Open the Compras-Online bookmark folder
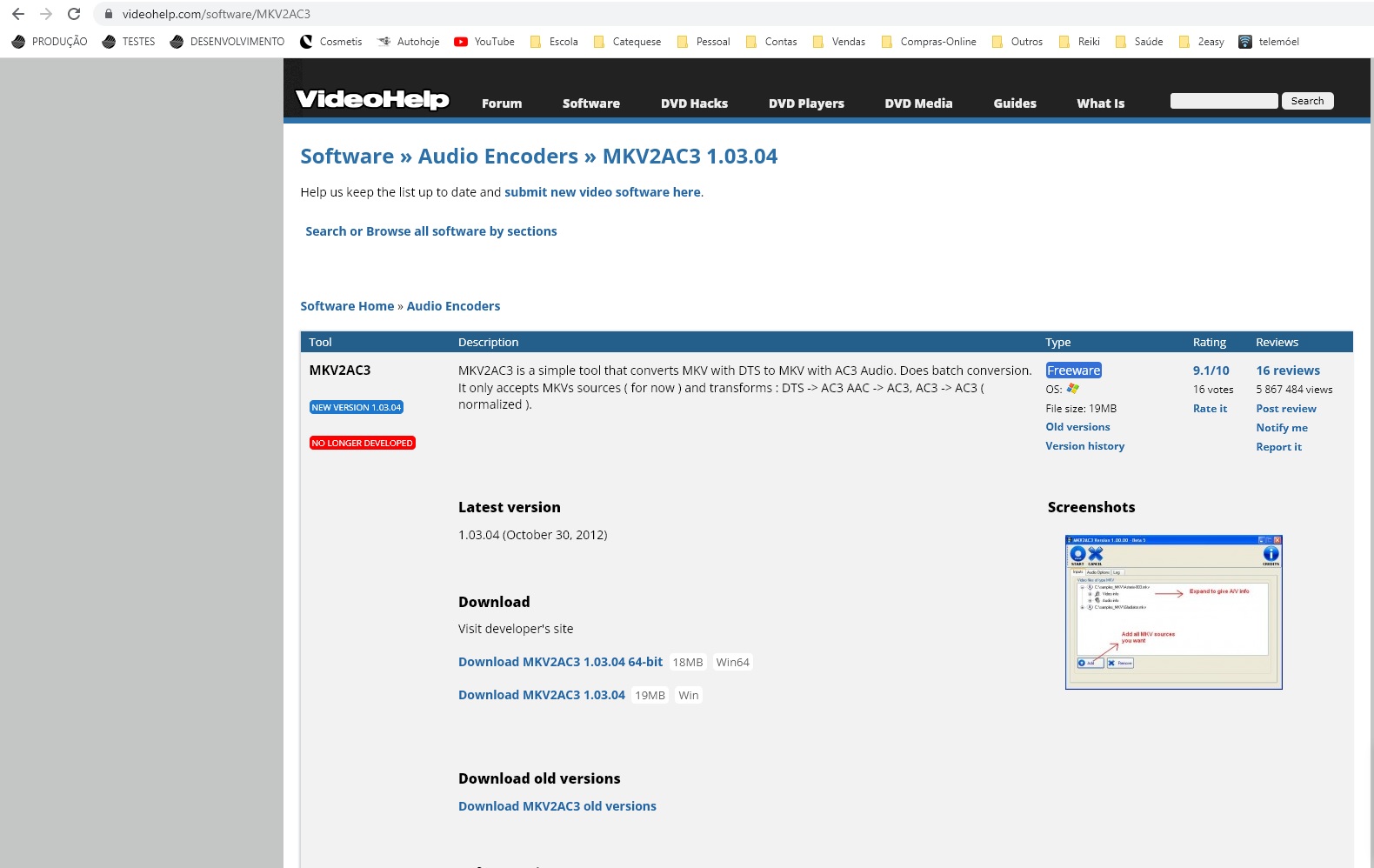1374x868 pixels. coord(929,42)
